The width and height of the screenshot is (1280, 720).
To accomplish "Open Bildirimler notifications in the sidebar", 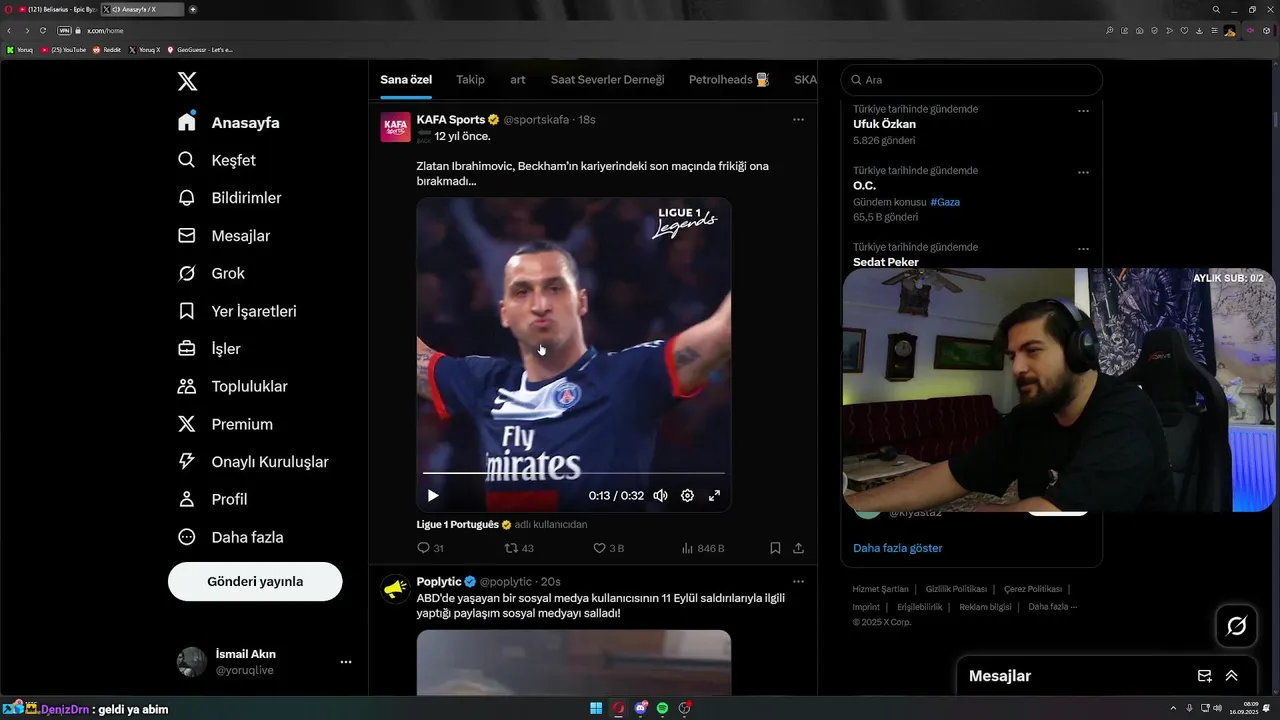I will click(x=229, y=198).
